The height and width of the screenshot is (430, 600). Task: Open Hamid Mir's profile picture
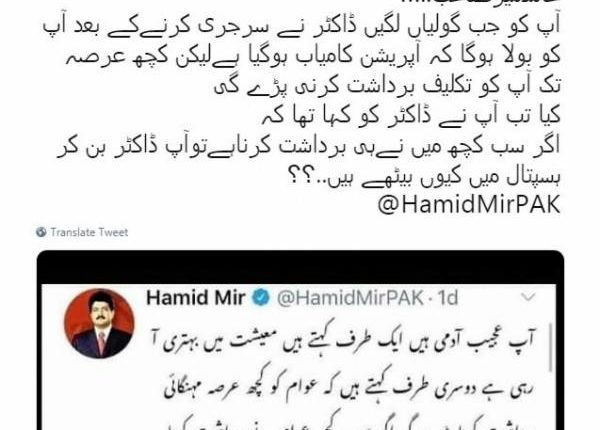99,324
